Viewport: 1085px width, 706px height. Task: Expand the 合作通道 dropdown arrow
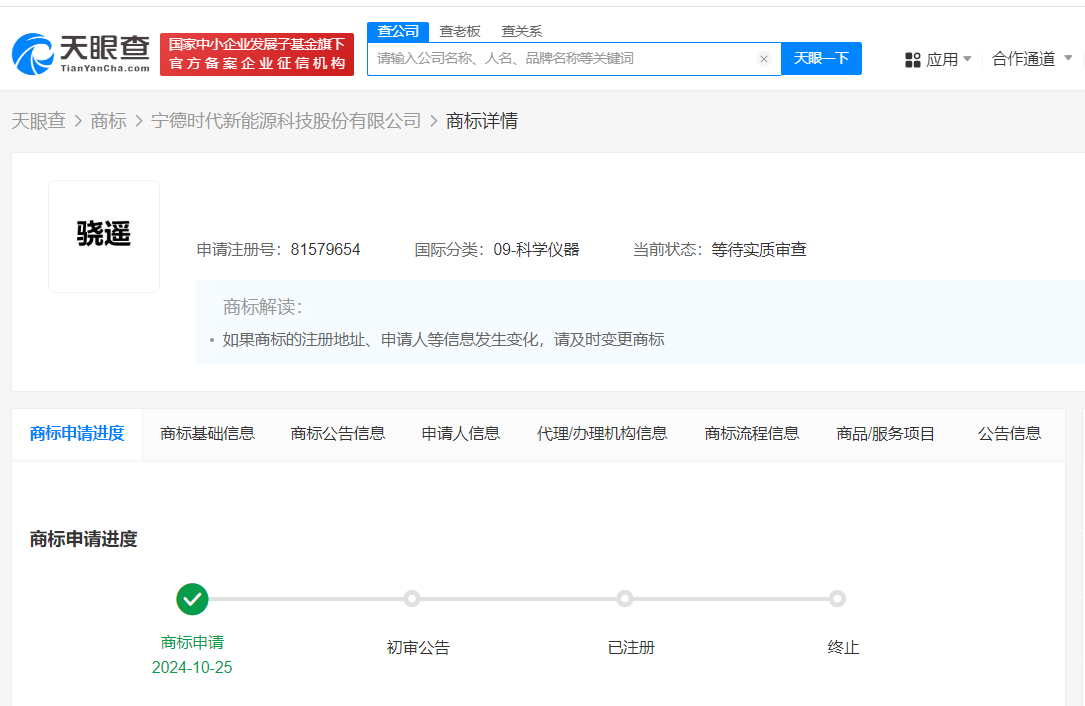click(x=1068, y=57)
